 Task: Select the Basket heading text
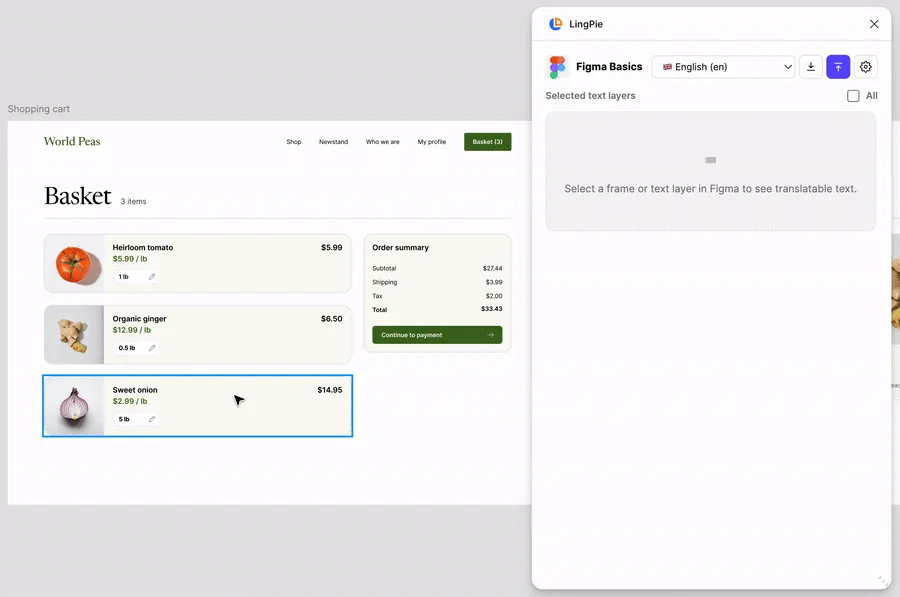(x=77, y=196)
